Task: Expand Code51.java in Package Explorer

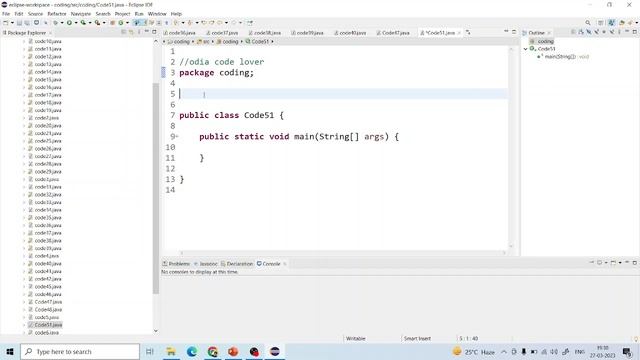Action: point(24,325)
